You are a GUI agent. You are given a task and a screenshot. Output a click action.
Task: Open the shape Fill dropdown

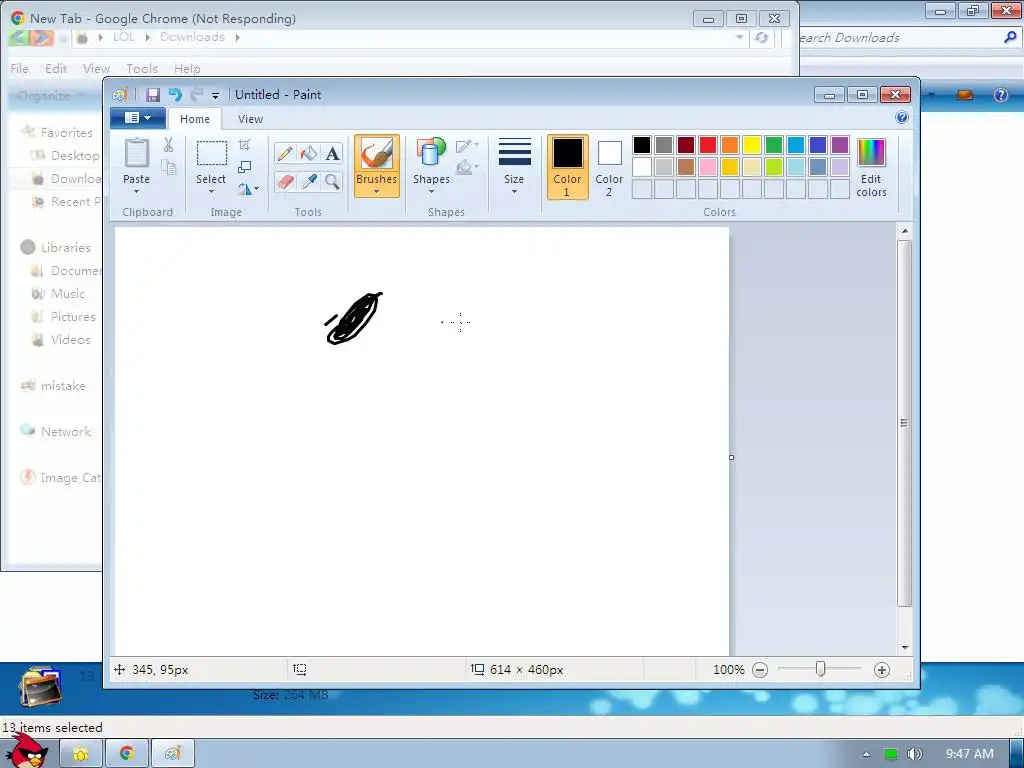(468, 168)
